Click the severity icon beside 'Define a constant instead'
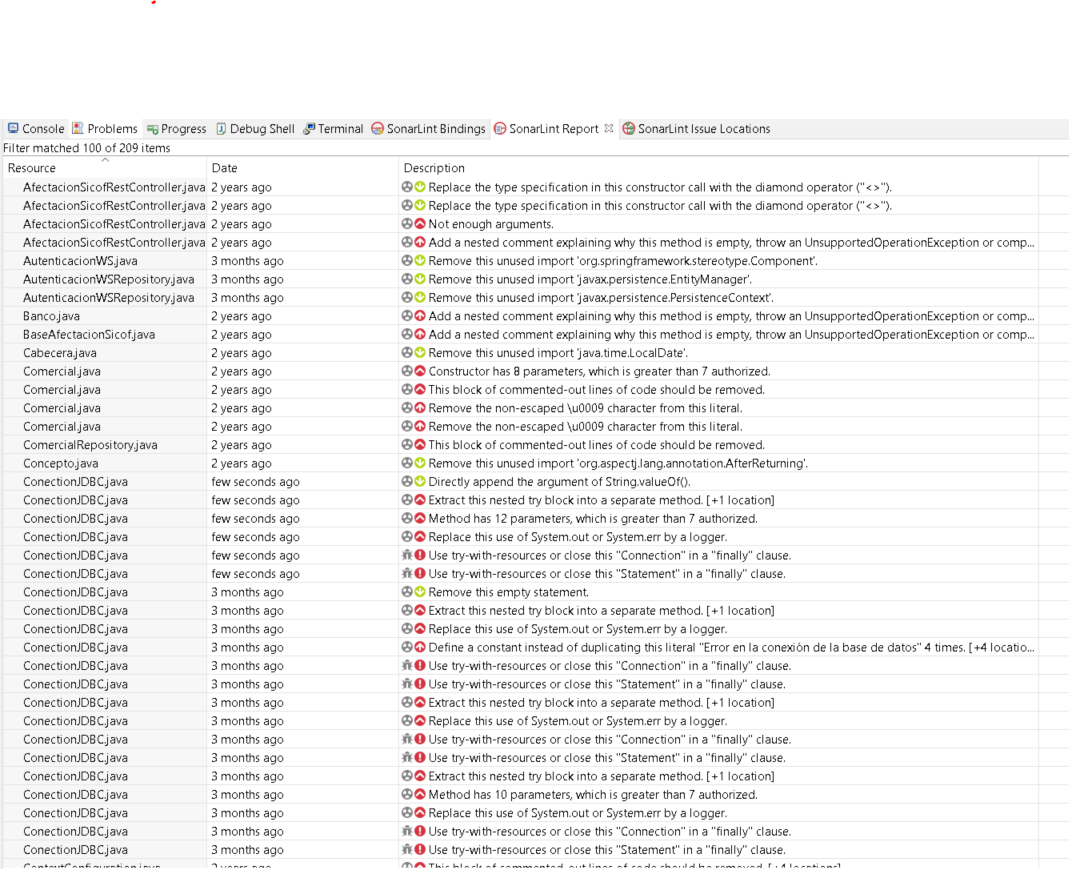This screenshot has width=1069, height=869. (420, 648)
